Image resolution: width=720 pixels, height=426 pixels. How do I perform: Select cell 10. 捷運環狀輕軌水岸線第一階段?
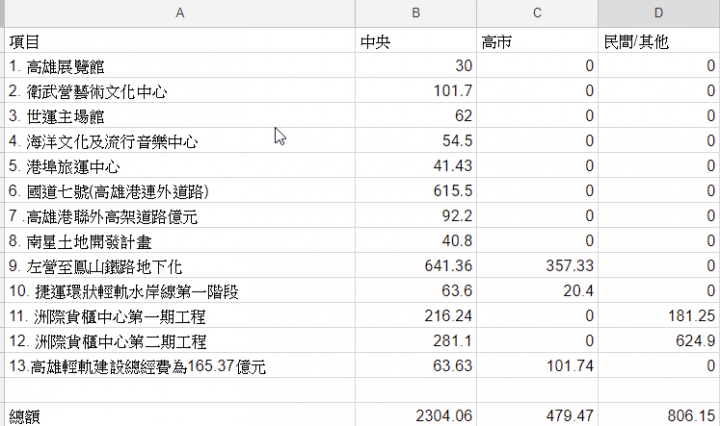click(180, 291)
